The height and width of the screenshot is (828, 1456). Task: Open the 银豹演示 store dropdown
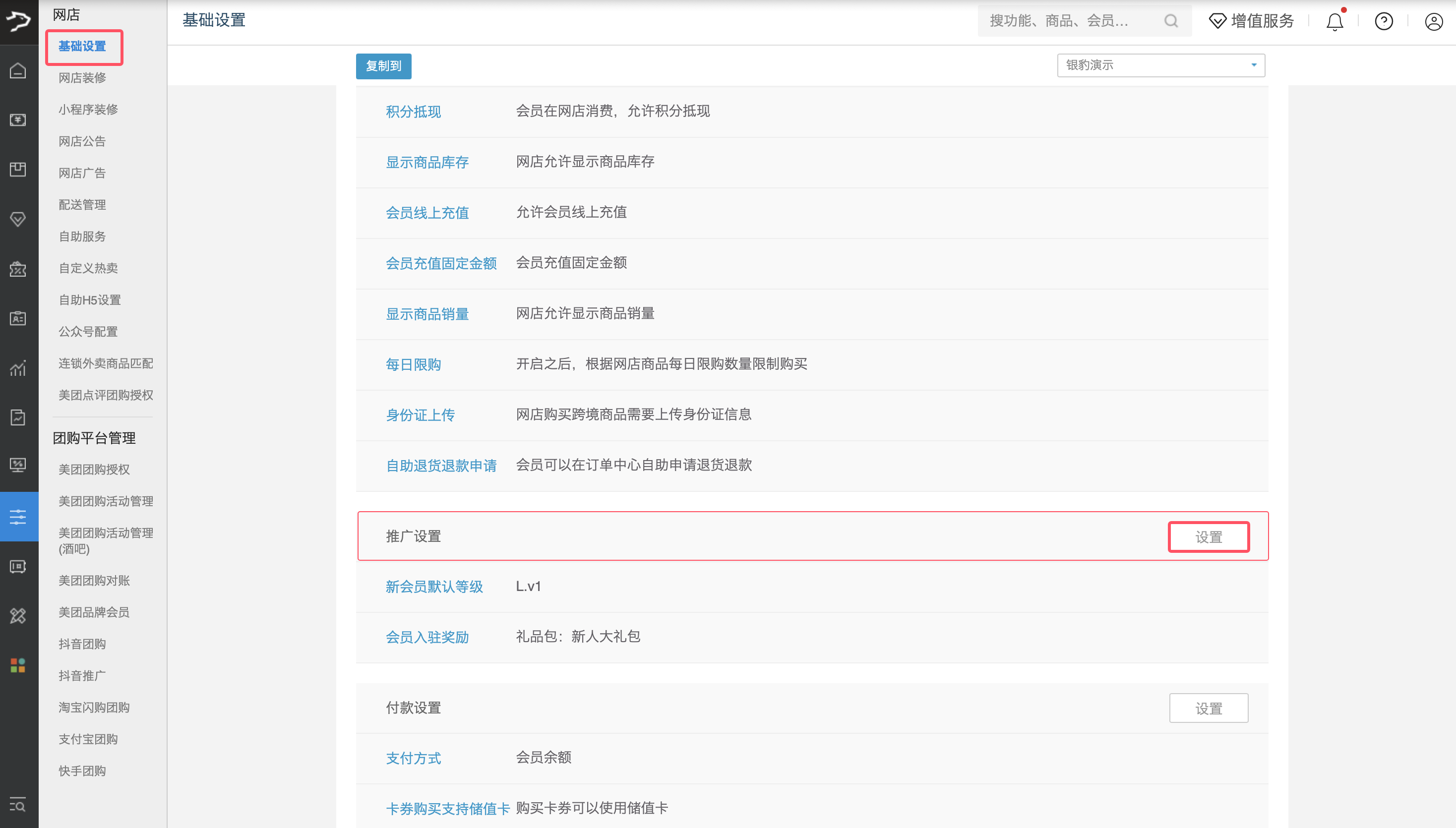[1160, 65]
